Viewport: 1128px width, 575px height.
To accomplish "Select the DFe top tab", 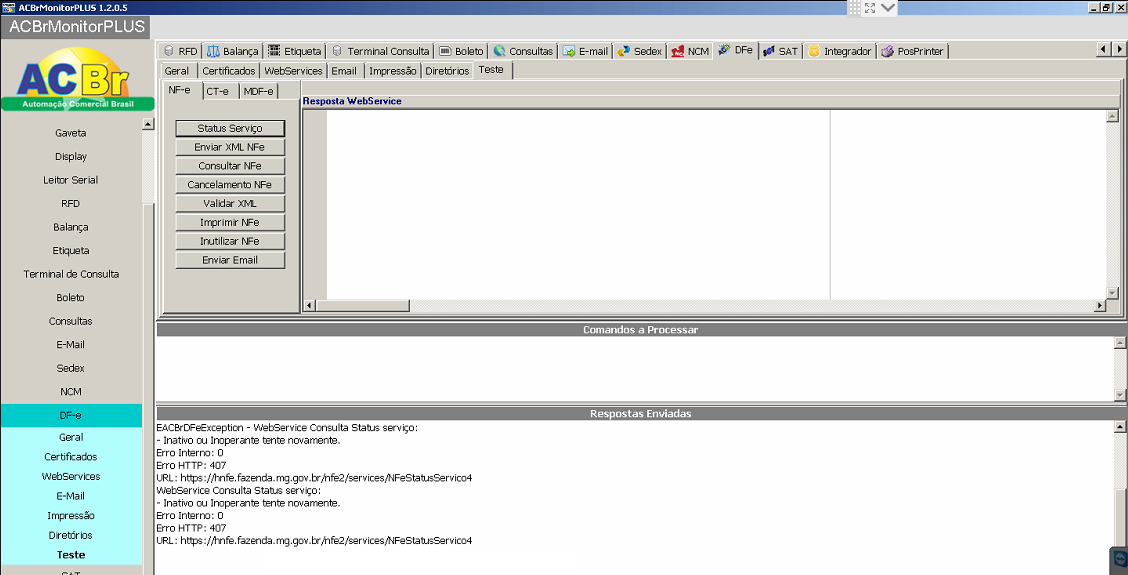I will tap(735, 50).
